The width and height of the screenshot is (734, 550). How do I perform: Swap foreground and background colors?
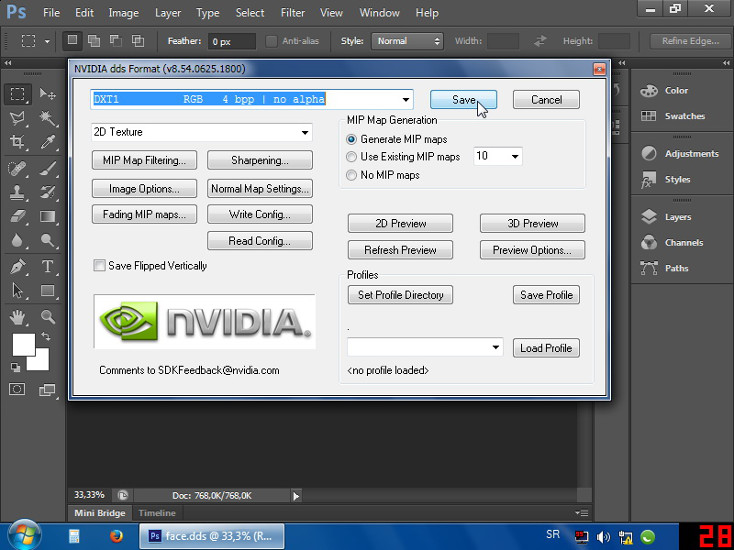(x=45, y=336)
